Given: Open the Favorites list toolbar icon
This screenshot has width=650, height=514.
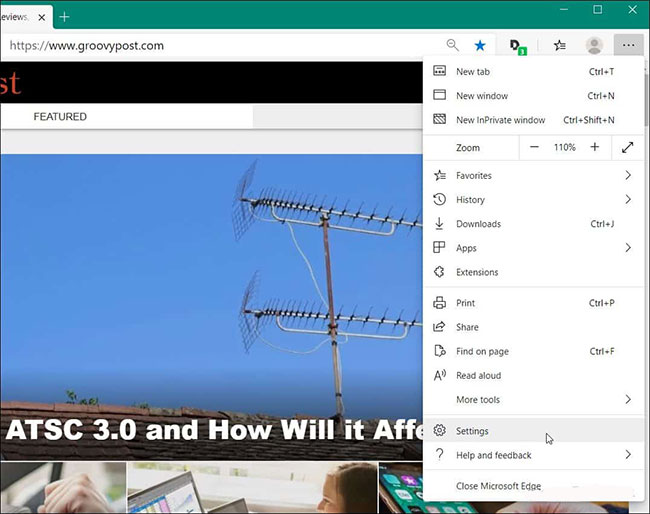Looking at the screenshot, I should click(560, 45).
